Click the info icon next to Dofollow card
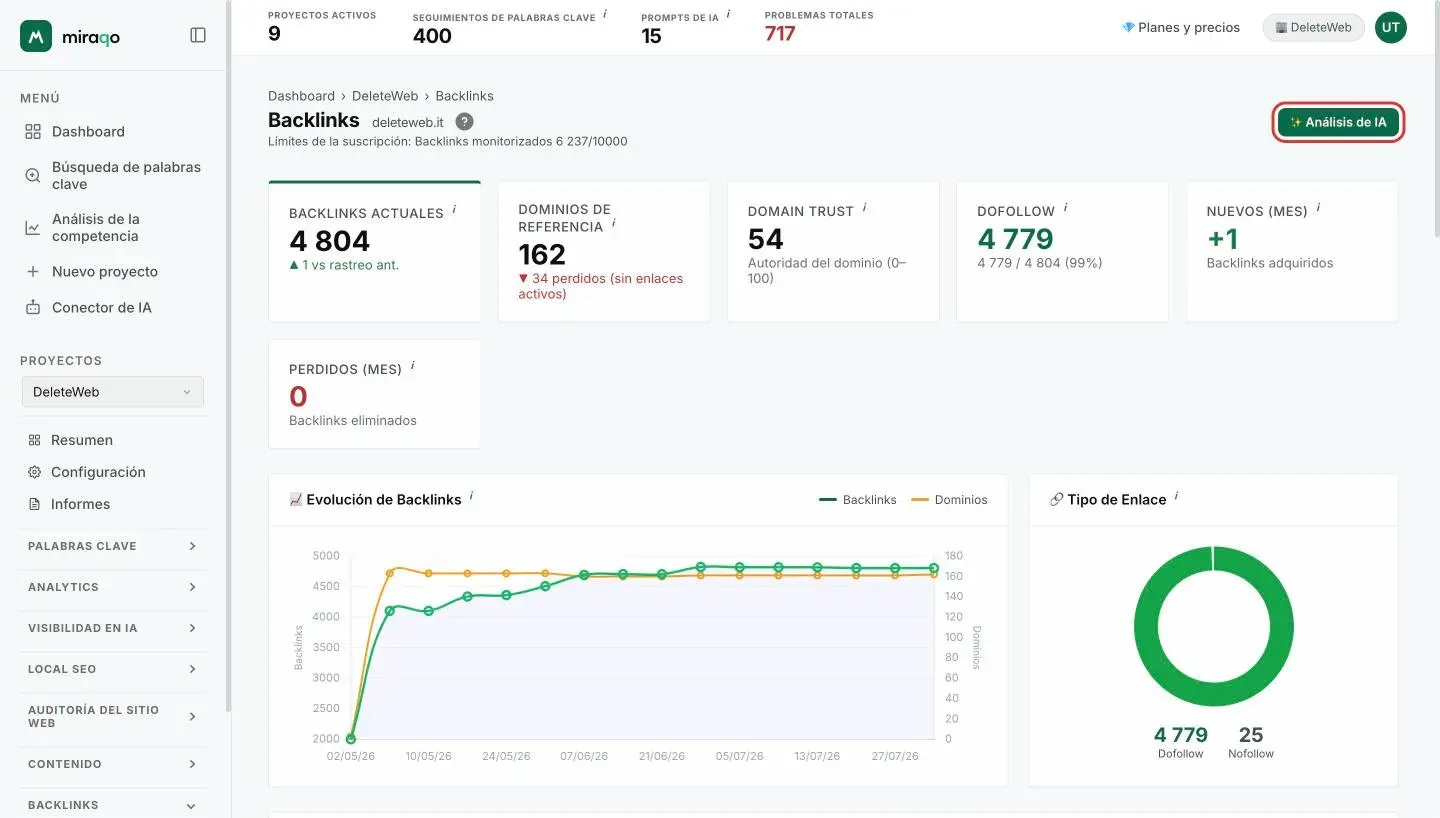Viewport: 1440px width, 818px height. click(x=1065, y=208)
